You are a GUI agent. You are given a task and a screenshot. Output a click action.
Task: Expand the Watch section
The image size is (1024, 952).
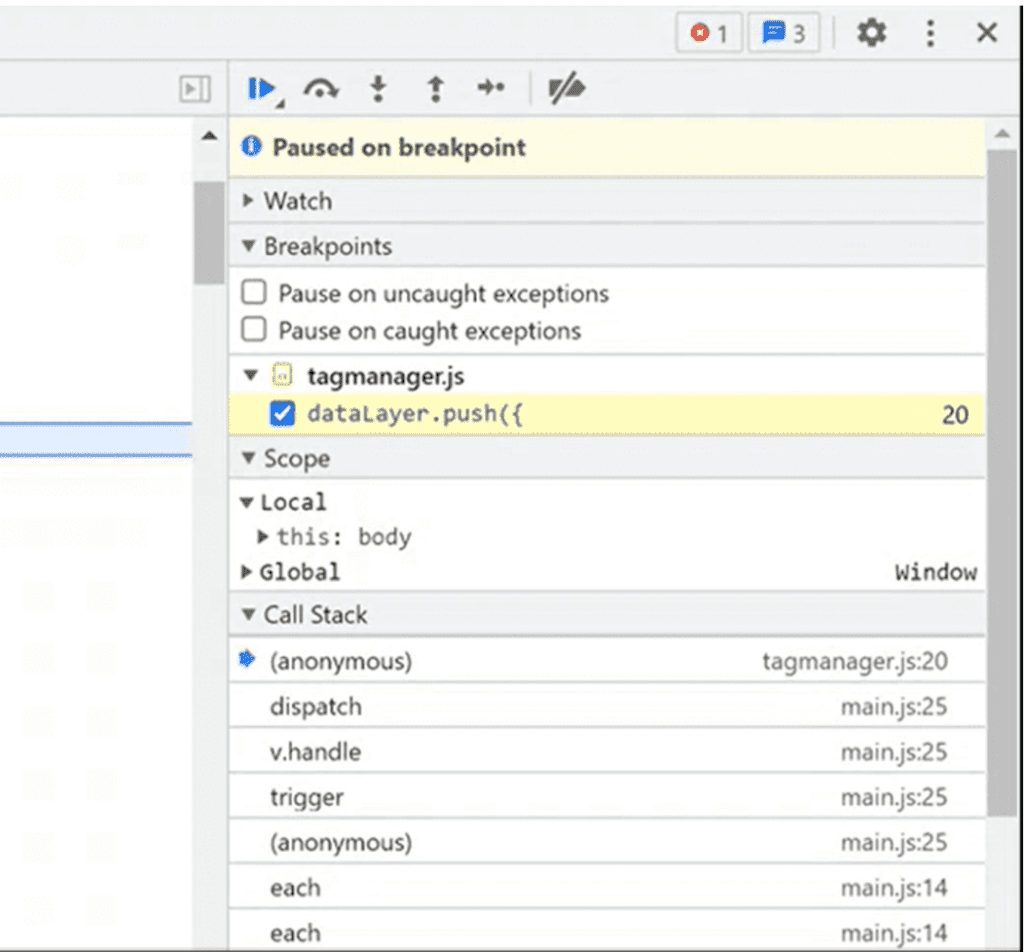click(x=249, y=201)
